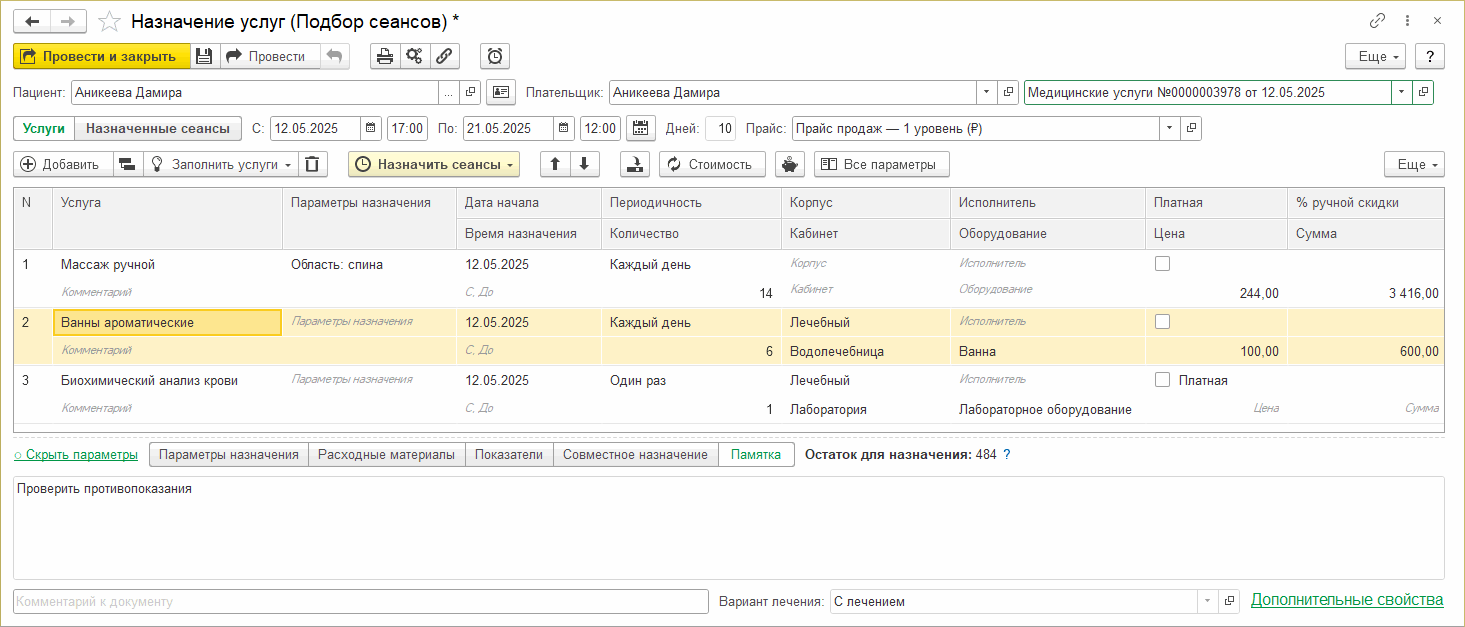Viewport: 1465px width, 627px height.
Task: Click the print icon in toolbar
Action: 385,56
